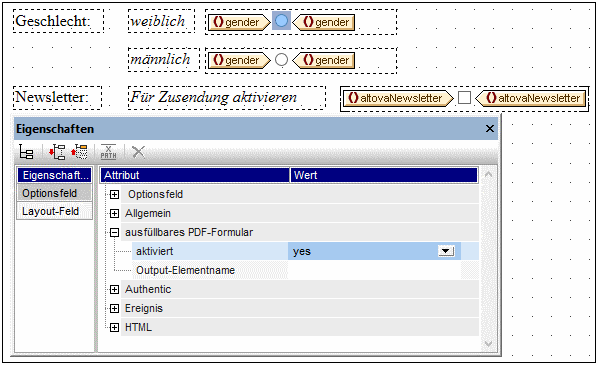The height and width of the screenshot is (365, 598).
Task: Click the männlich label text
Action: tap(160, 59)
